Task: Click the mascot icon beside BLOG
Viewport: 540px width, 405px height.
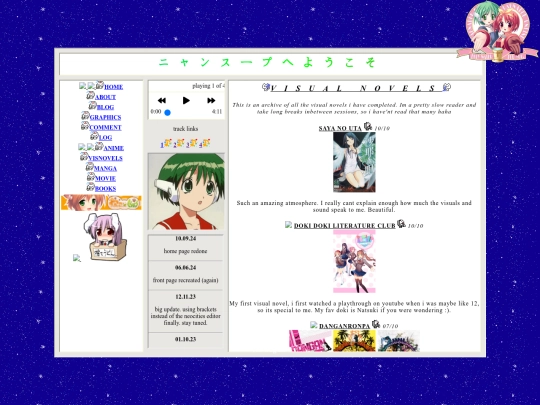Action: (93, 105)
